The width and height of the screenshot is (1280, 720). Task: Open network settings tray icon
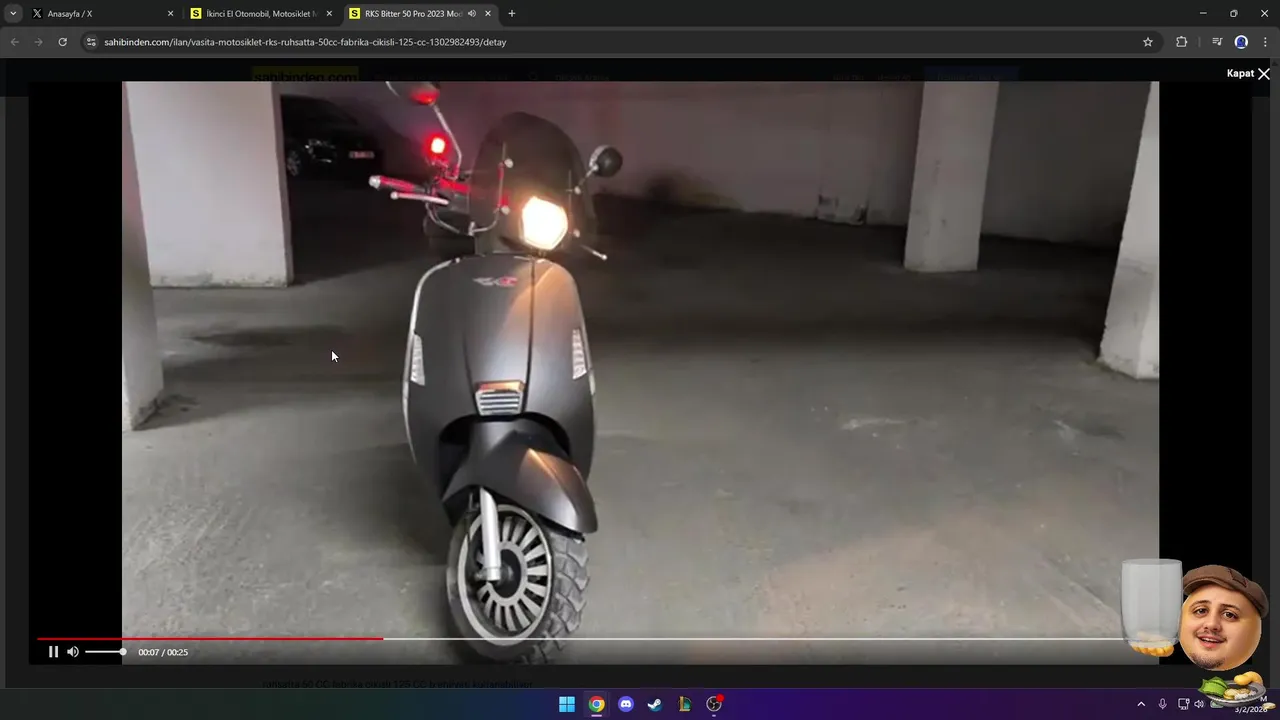[x=1183, y=704]
